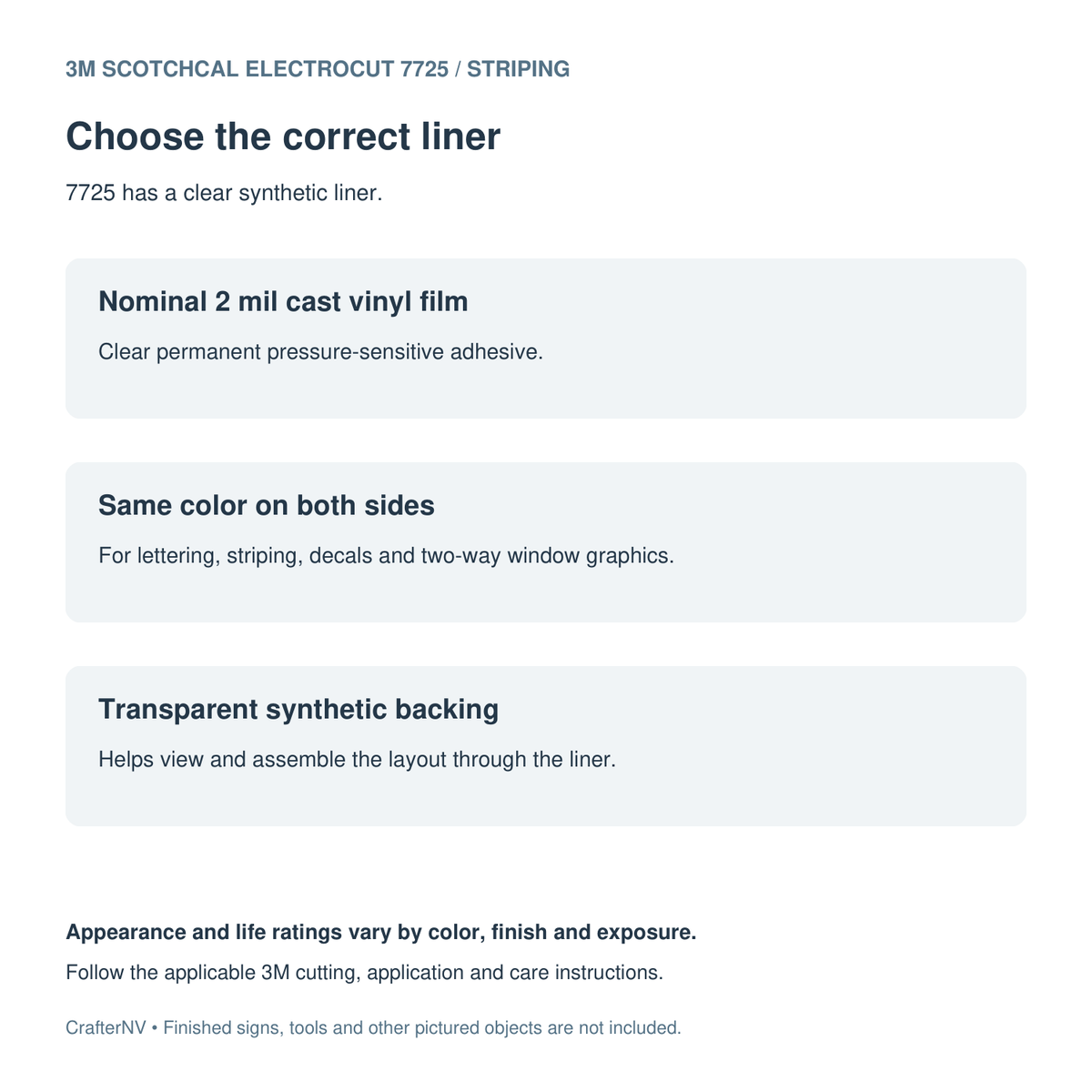This screenshot has width=1092, height=1092.
Task: Click the 'Same color on both sides' title
Action: (267, 505)
